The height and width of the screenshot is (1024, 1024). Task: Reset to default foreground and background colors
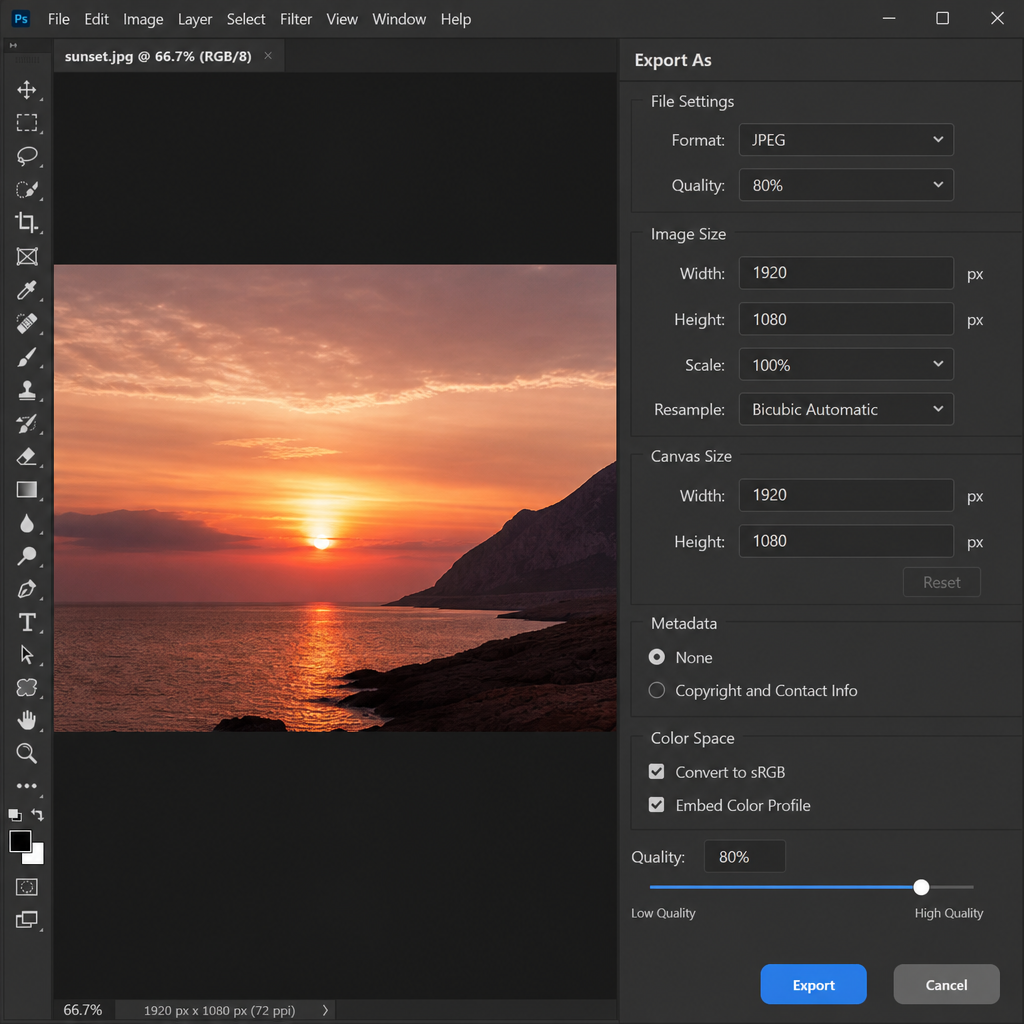14,814
